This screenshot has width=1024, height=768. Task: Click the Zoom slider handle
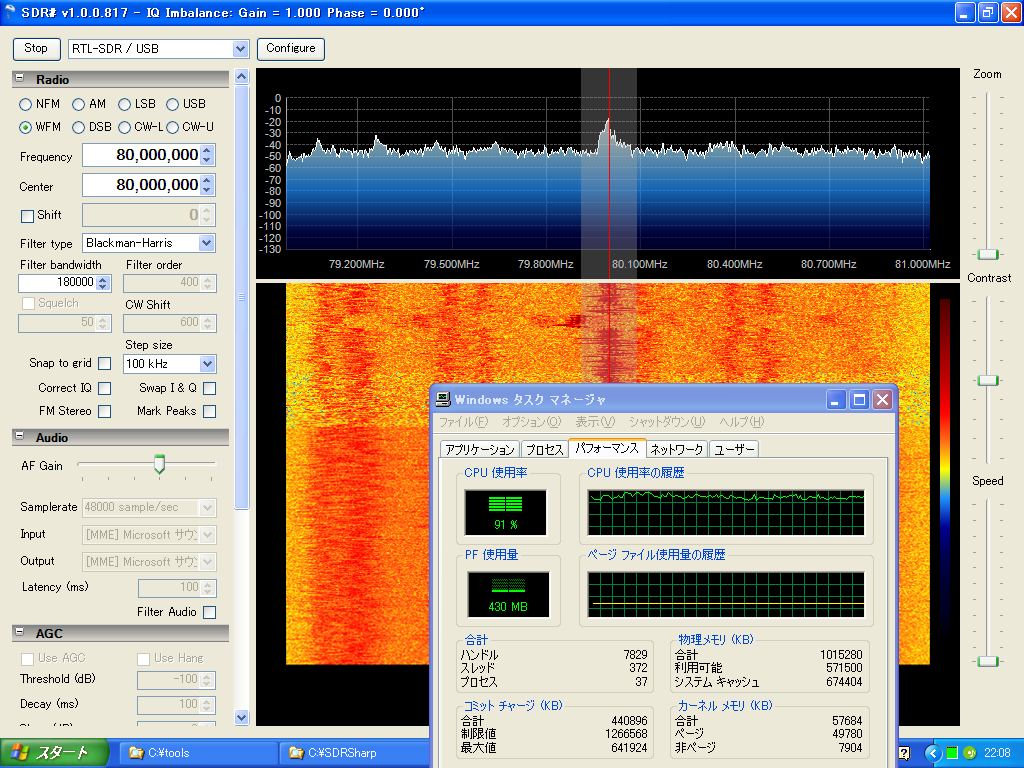click(987, 254)
